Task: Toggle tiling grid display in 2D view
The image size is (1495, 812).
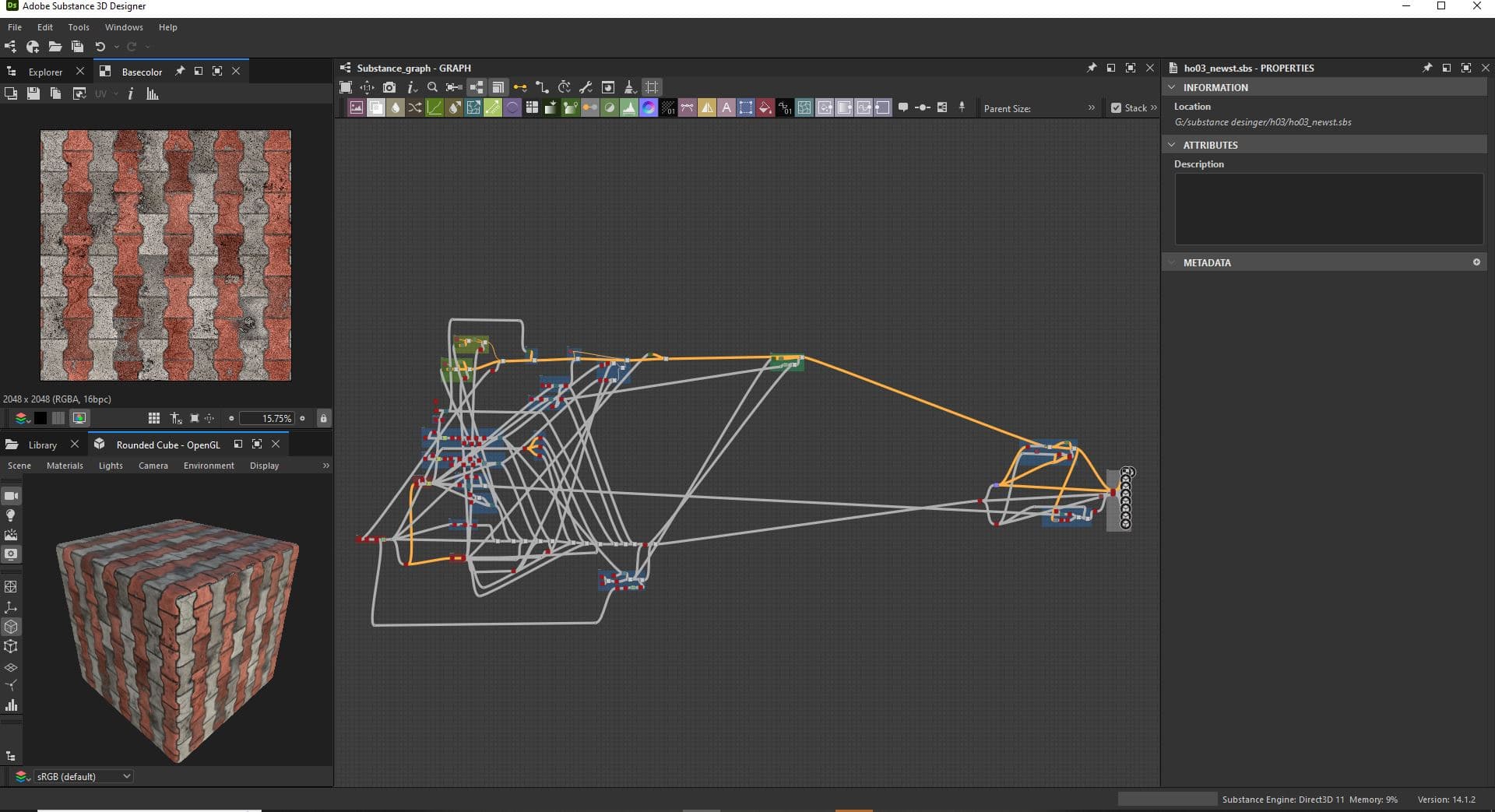Action: 153,419
